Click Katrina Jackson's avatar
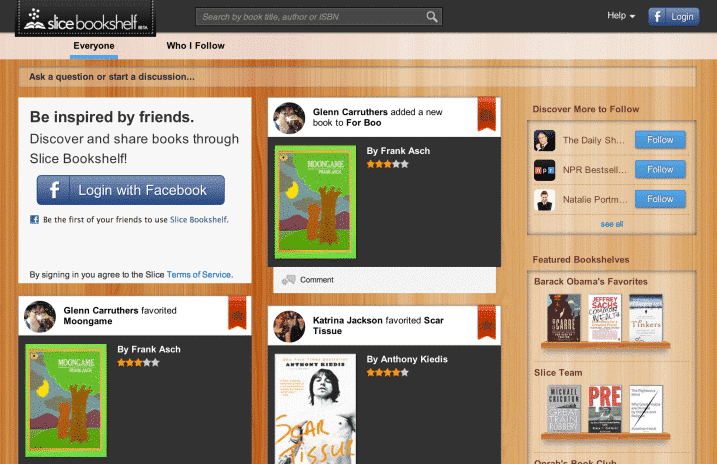 [x=289, y=326]
